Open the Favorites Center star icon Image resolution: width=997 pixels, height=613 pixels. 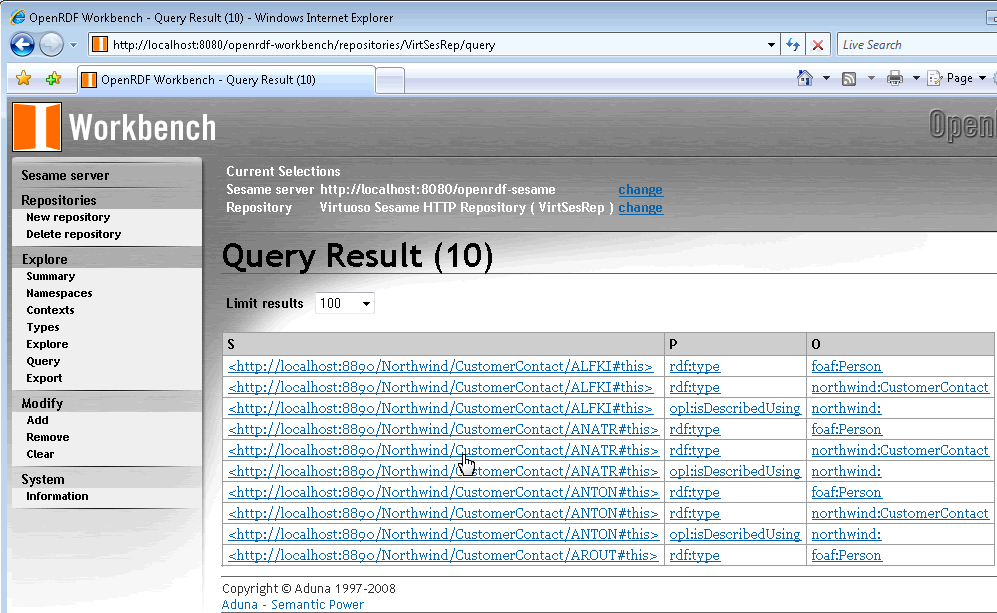[x=23, y=79]
